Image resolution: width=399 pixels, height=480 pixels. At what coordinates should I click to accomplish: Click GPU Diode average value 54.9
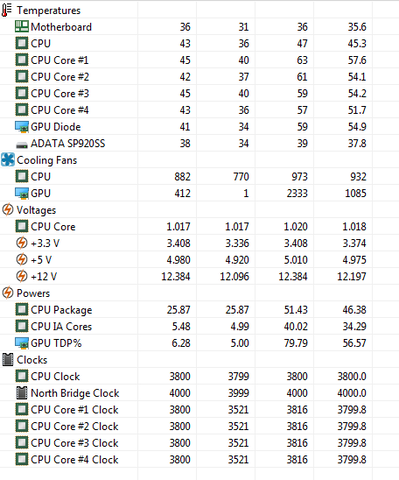pos(357,127)
